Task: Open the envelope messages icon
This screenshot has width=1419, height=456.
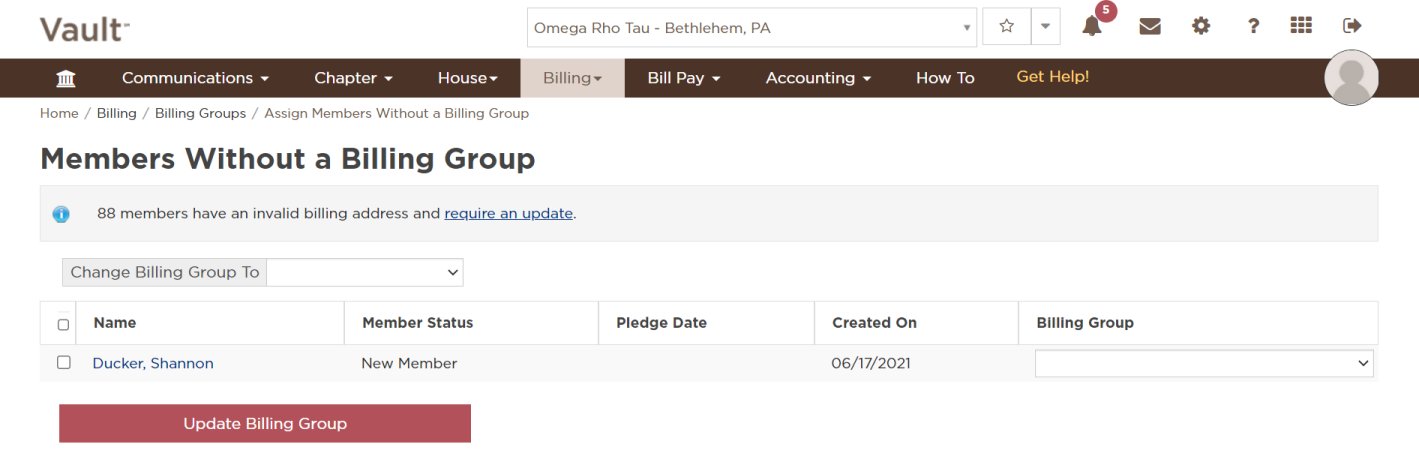Action: tap(1150, 27)
